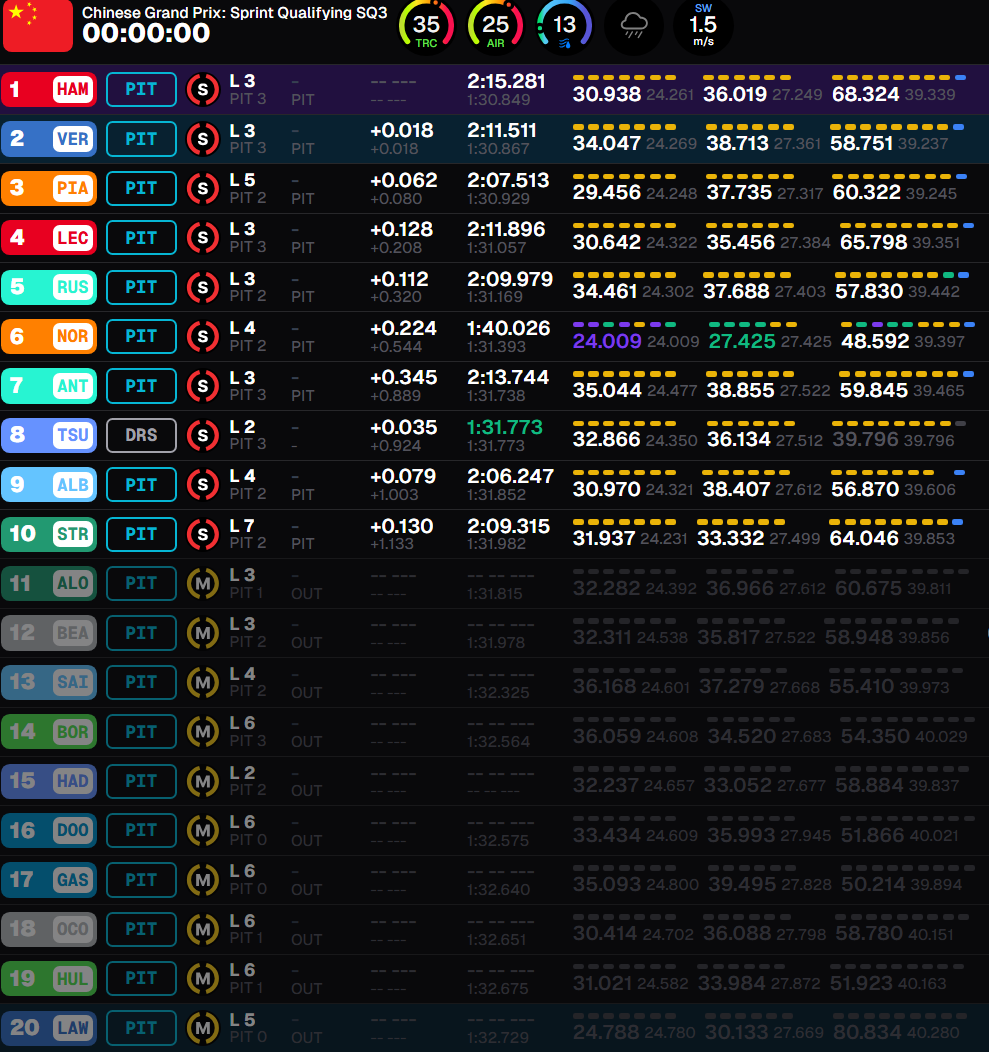989x1052 pixels.
Task: Click NOR's green sector 2 time 27.425
Action: coord(742,341)
